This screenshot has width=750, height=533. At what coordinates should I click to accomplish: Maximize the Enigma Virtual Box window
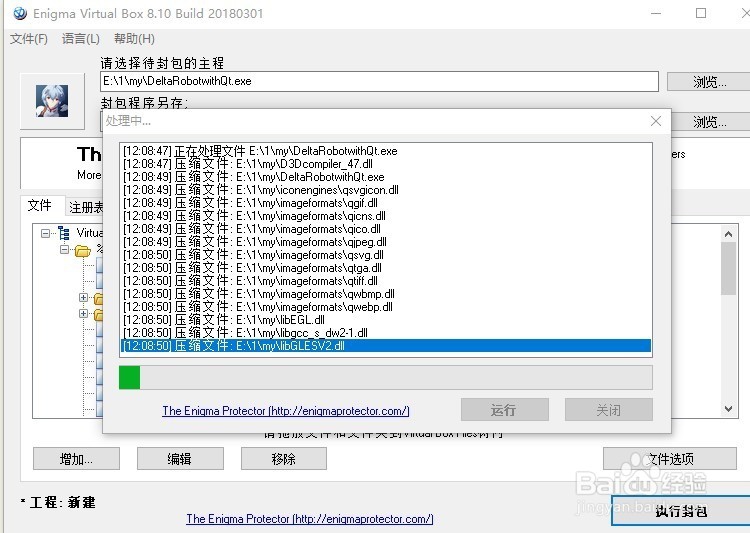click(x=701, y=13)
